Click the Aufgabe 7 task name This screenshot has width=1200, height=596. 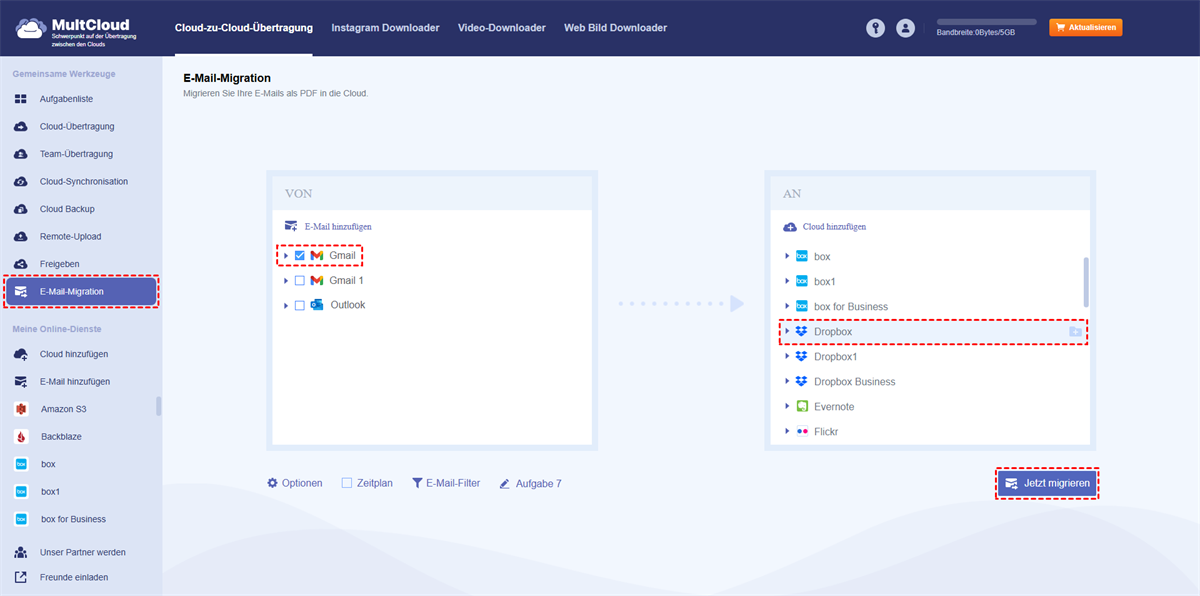point(538,484)
